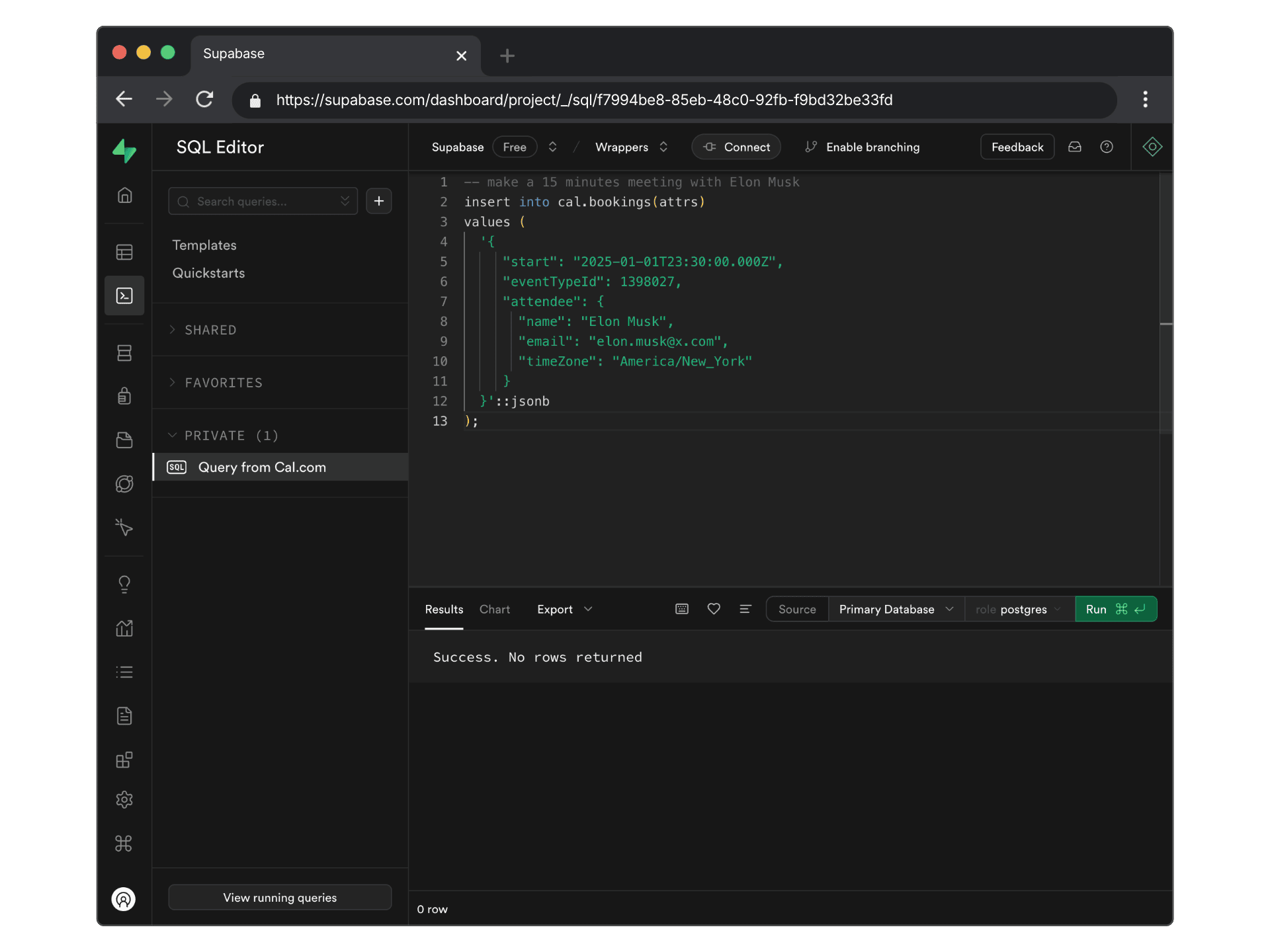The width and height of the screenshot is (1270, 952).
Task: Open the Storage sidebar icon
Action: [x=124, y=440]
